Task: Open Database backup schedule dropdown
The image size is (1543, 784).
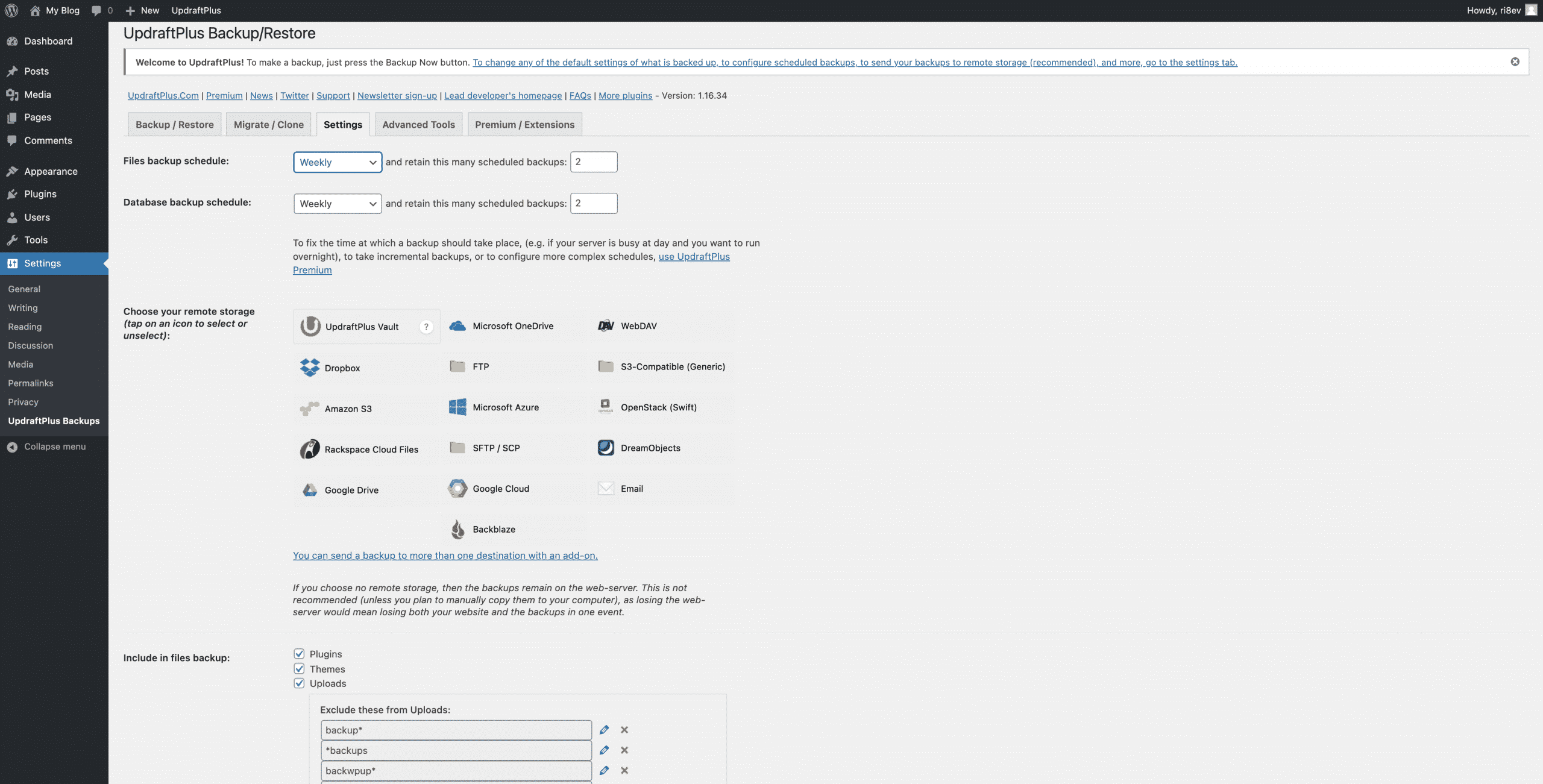Action: [x=337, y=204]
